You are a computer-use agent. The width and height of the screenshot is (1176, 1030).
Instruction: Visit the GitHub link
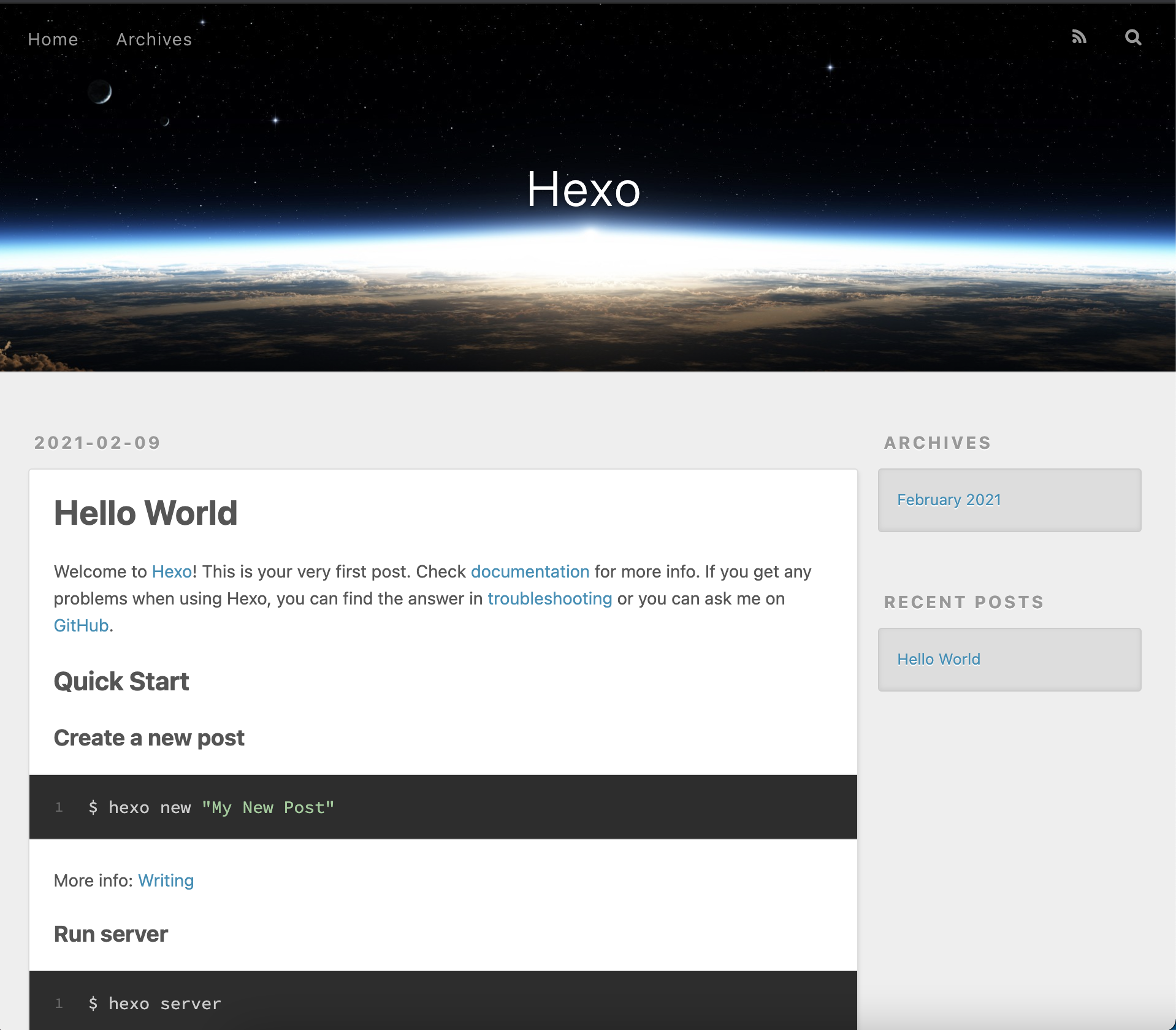(81, 625)
